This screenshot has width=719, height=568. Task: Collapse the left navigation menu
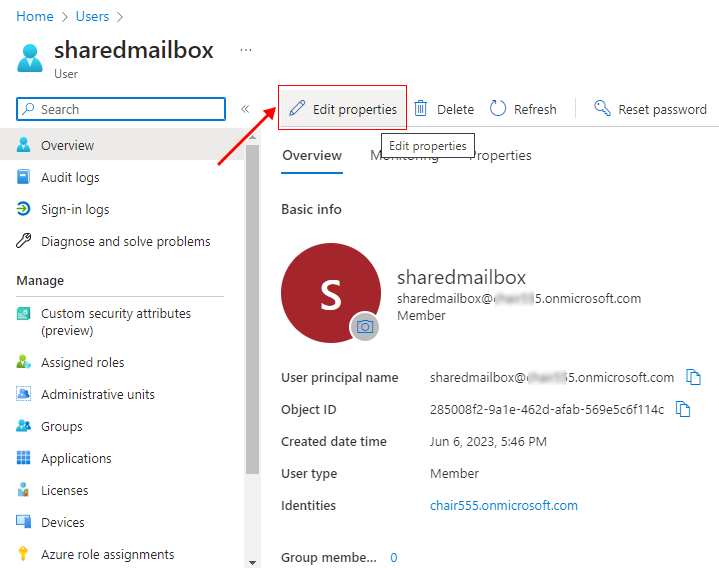click(244, 109)
